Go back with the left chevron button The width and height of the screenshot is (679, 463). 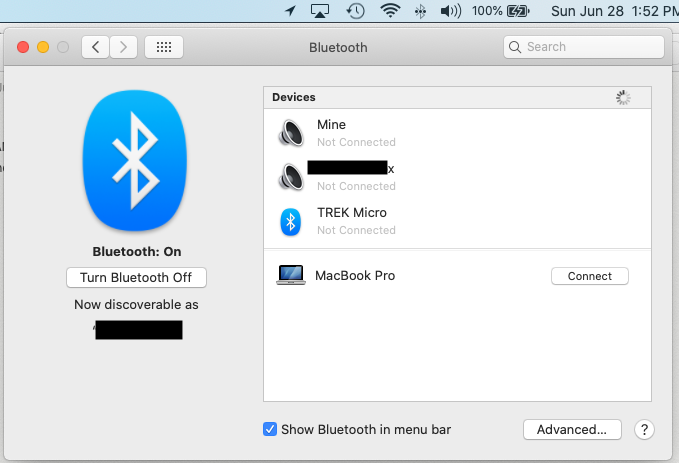tap(95, 47)
